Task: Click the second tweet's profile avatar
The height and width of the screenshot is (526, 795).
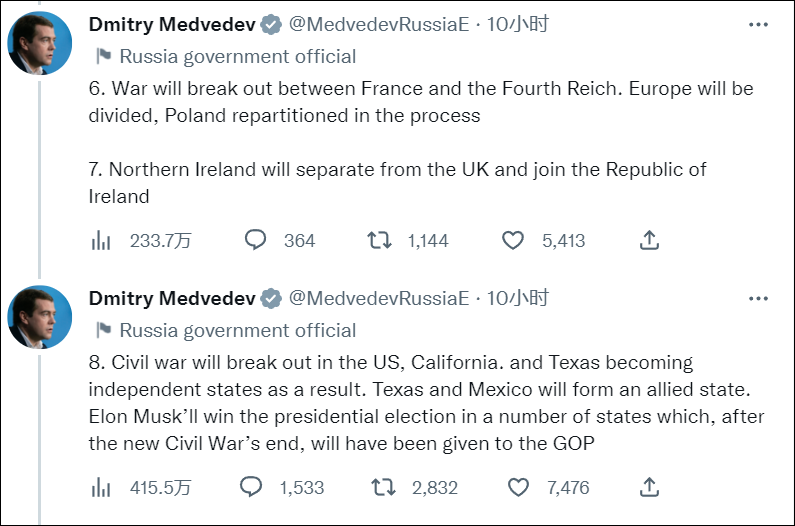Action: [40, 317]
